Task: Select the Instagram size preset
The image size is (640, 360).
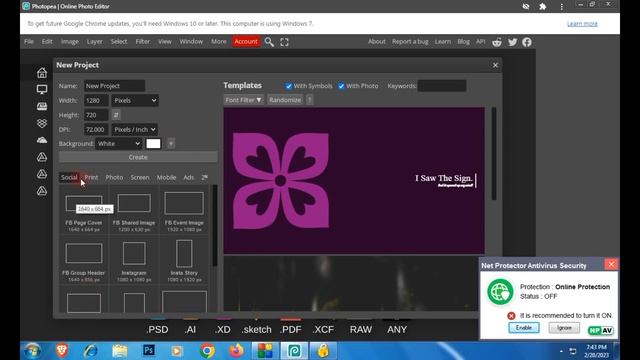Action: pyautogui.click(x=134, y=260)
